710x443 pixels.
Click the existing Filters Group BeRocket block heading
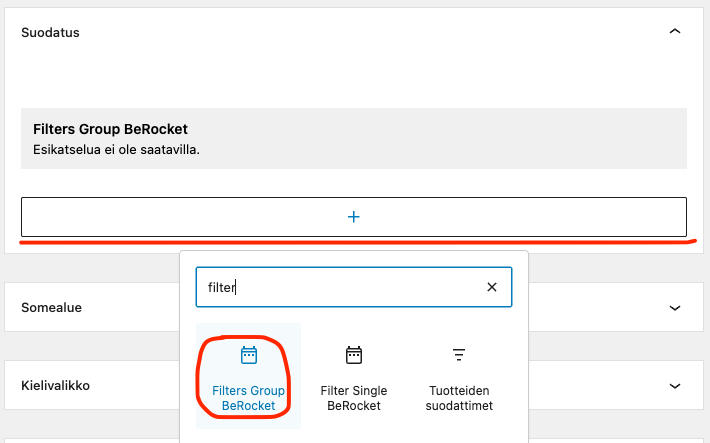(x=110, y=129)
